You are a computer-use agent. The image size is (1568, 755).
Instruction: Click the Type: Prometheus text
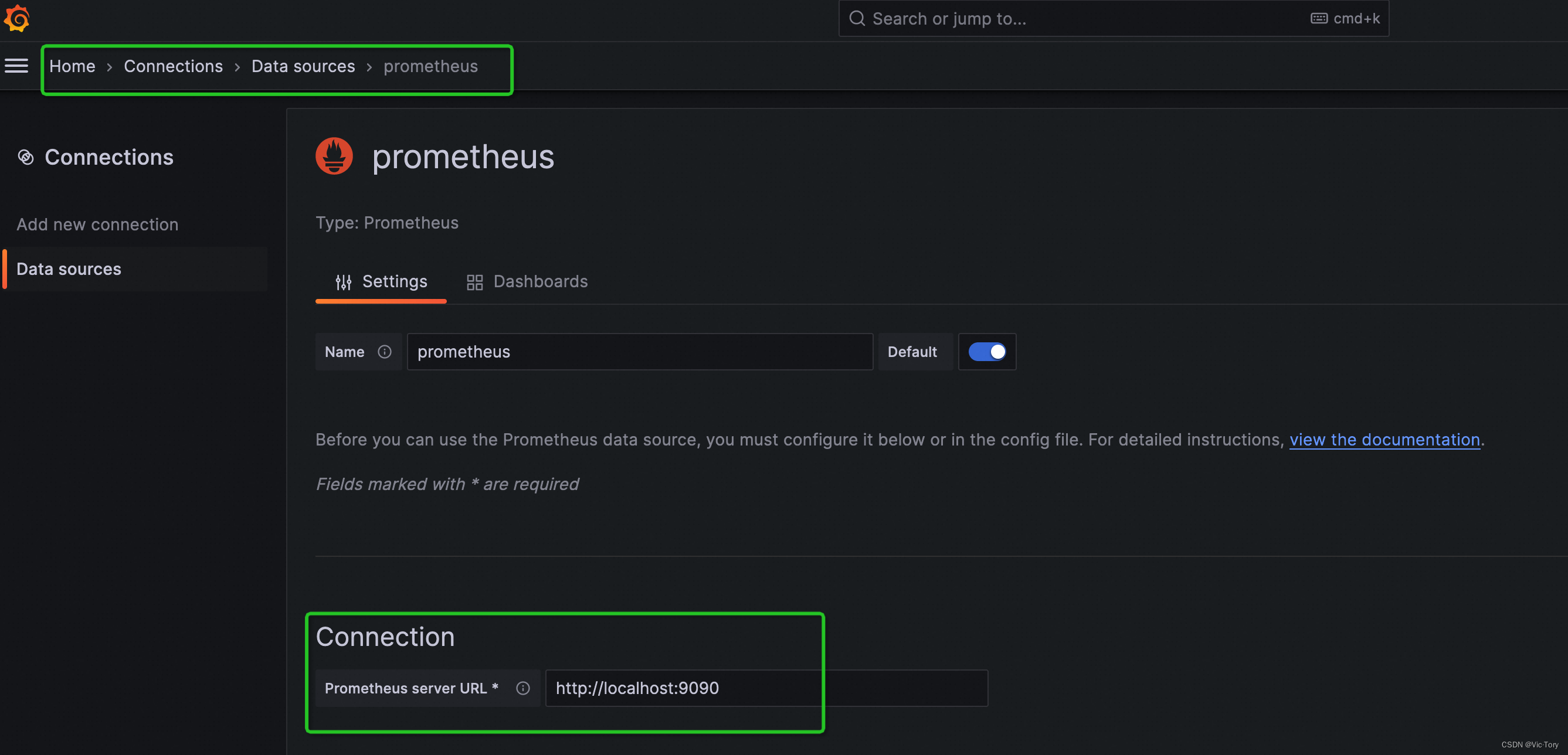click(x=387, y=223)
